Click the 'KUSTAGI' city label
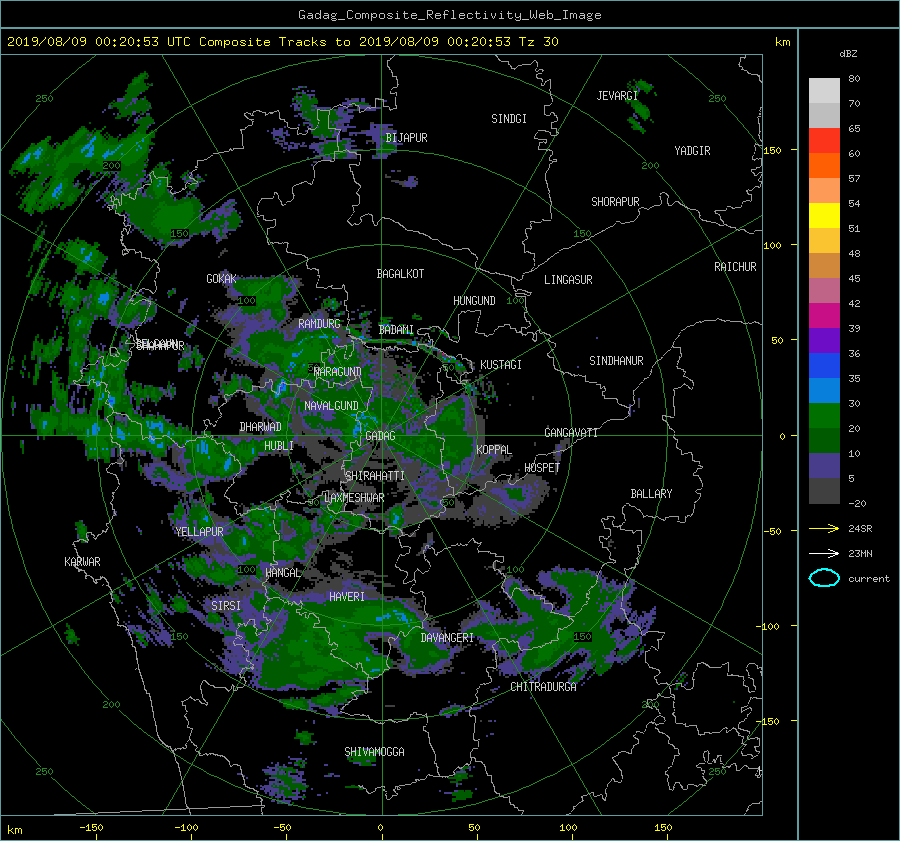900x841 pixels. 501,365
